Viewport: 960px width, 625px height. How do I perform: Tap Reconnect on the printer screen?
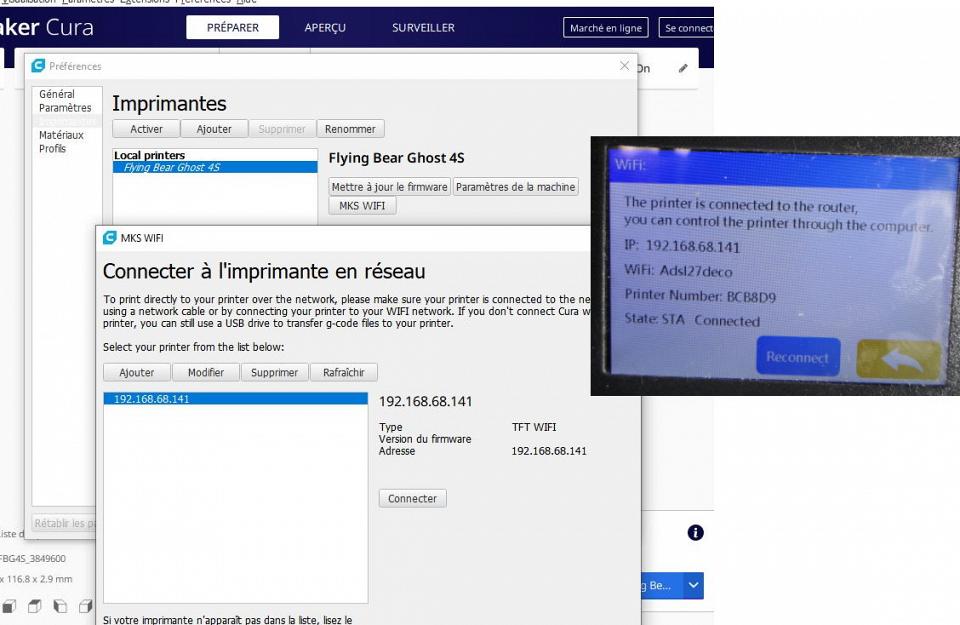(798, 357)
